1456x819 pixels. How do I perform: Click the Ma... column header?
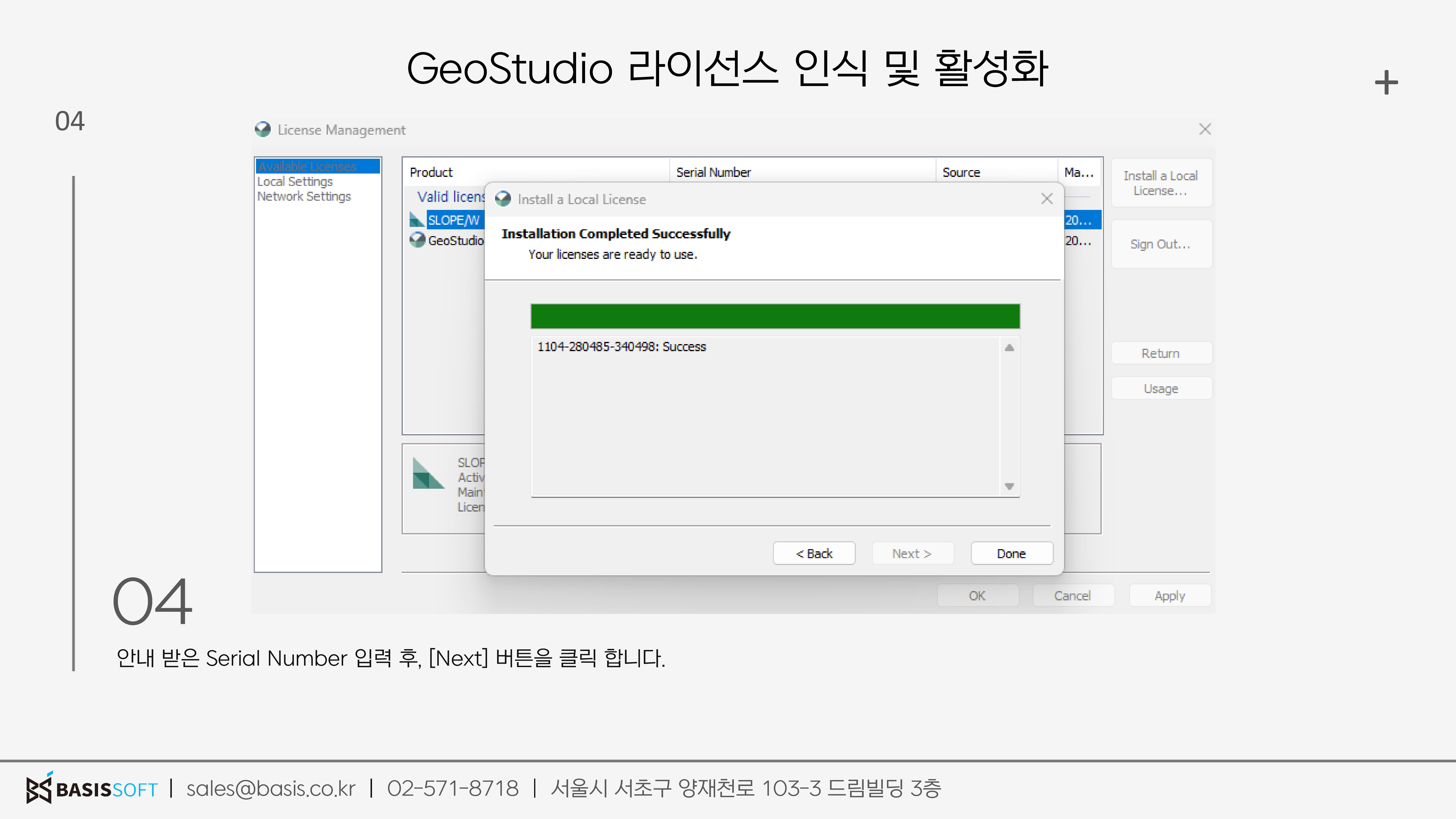[x=1080, y=172]
